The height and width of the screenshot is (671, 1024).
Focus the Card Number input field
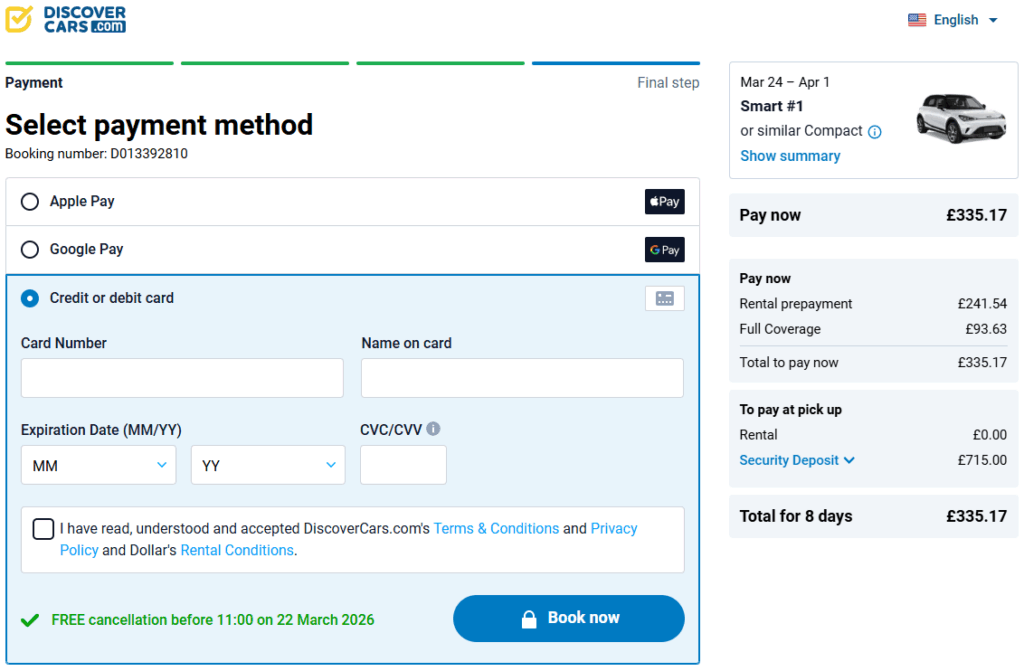pos(182,378)
